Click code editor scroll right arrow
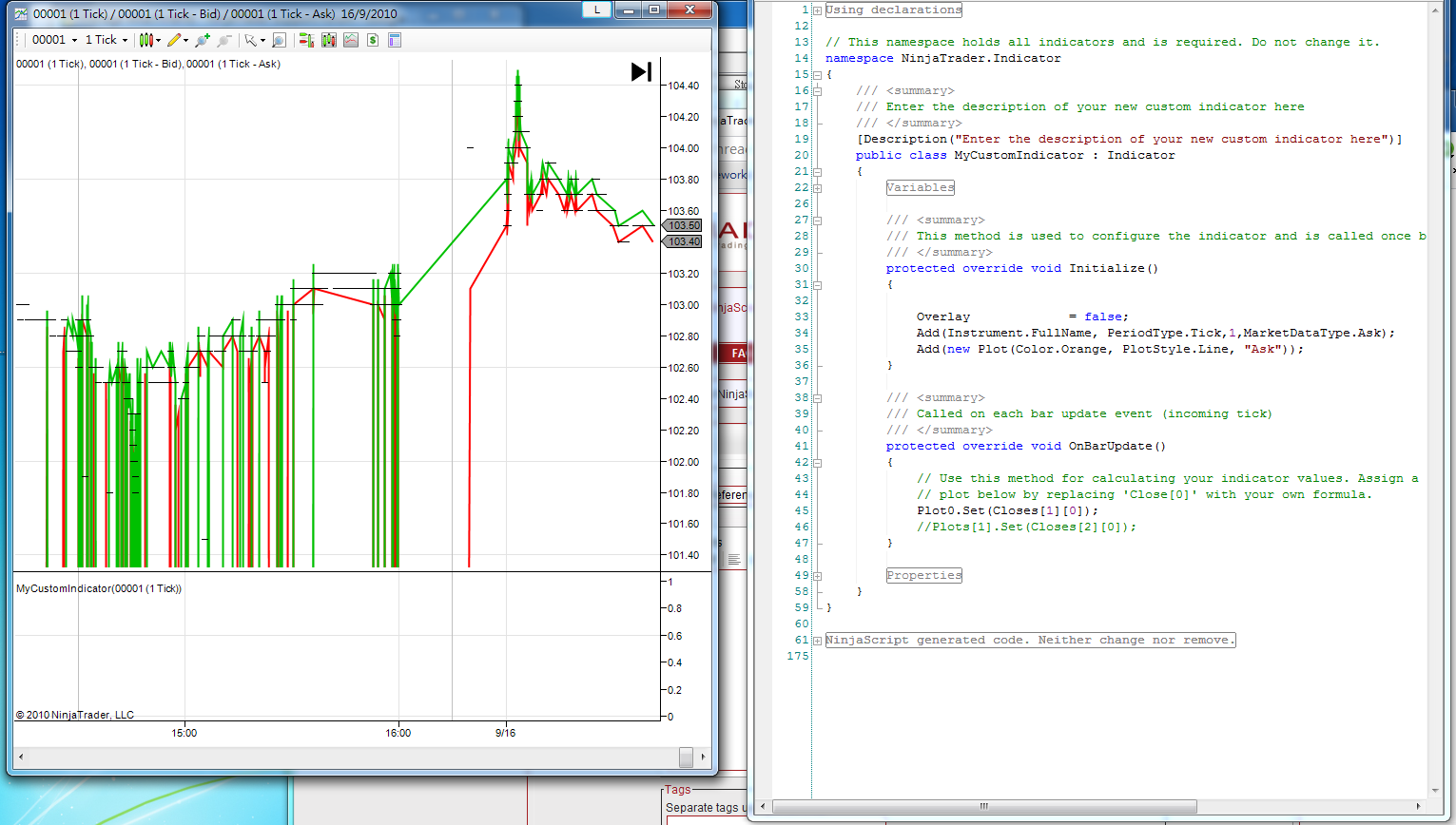 (1418, 806)
